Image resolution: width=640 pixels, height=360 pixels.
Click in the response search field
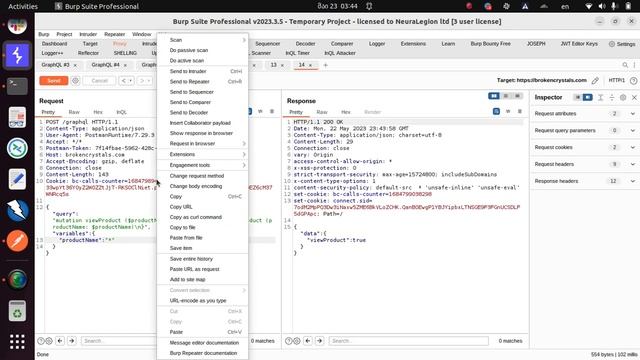(409, 341)
